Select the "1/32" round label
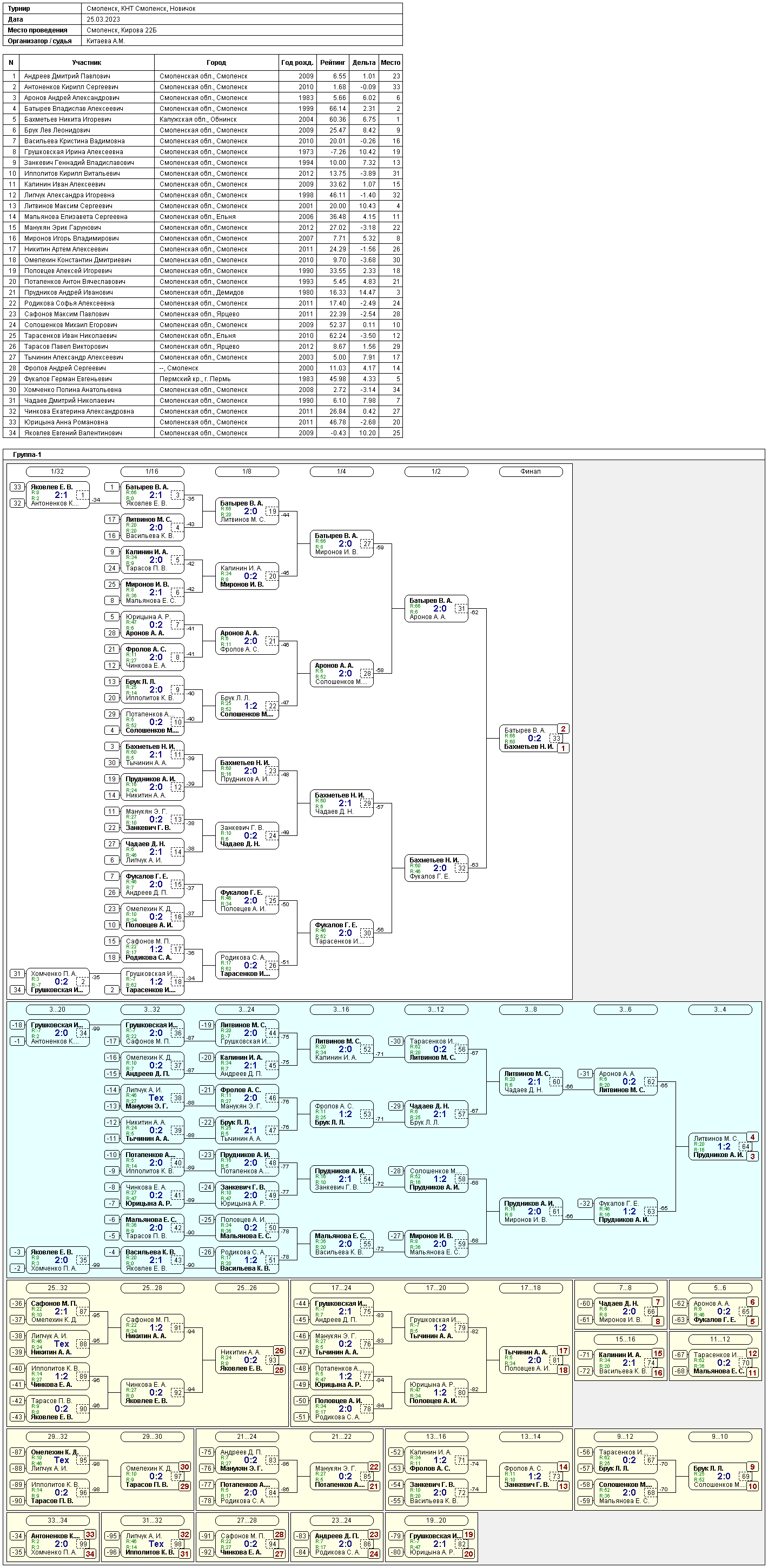Screen dimensions: 768x1568 click(x=57, y=471)
